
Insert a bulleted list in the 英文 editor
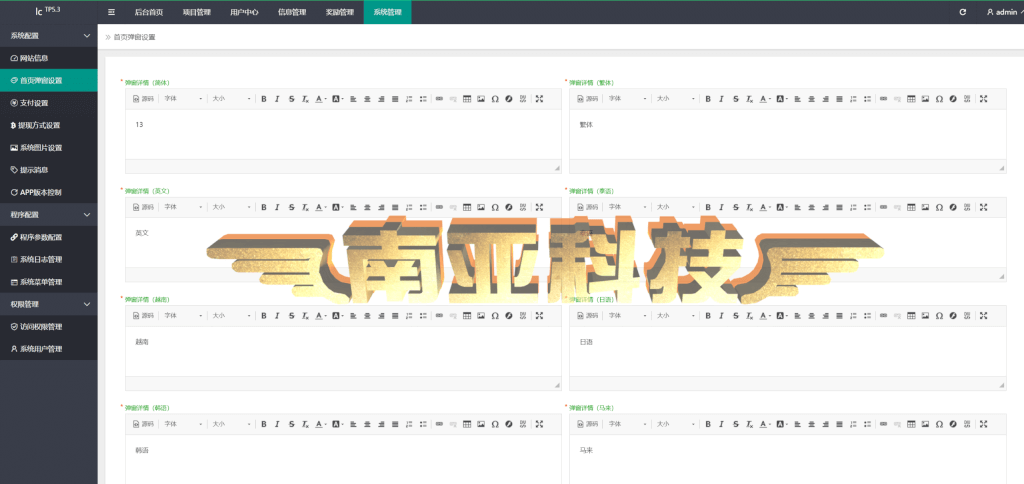click(x=423, y=207)
